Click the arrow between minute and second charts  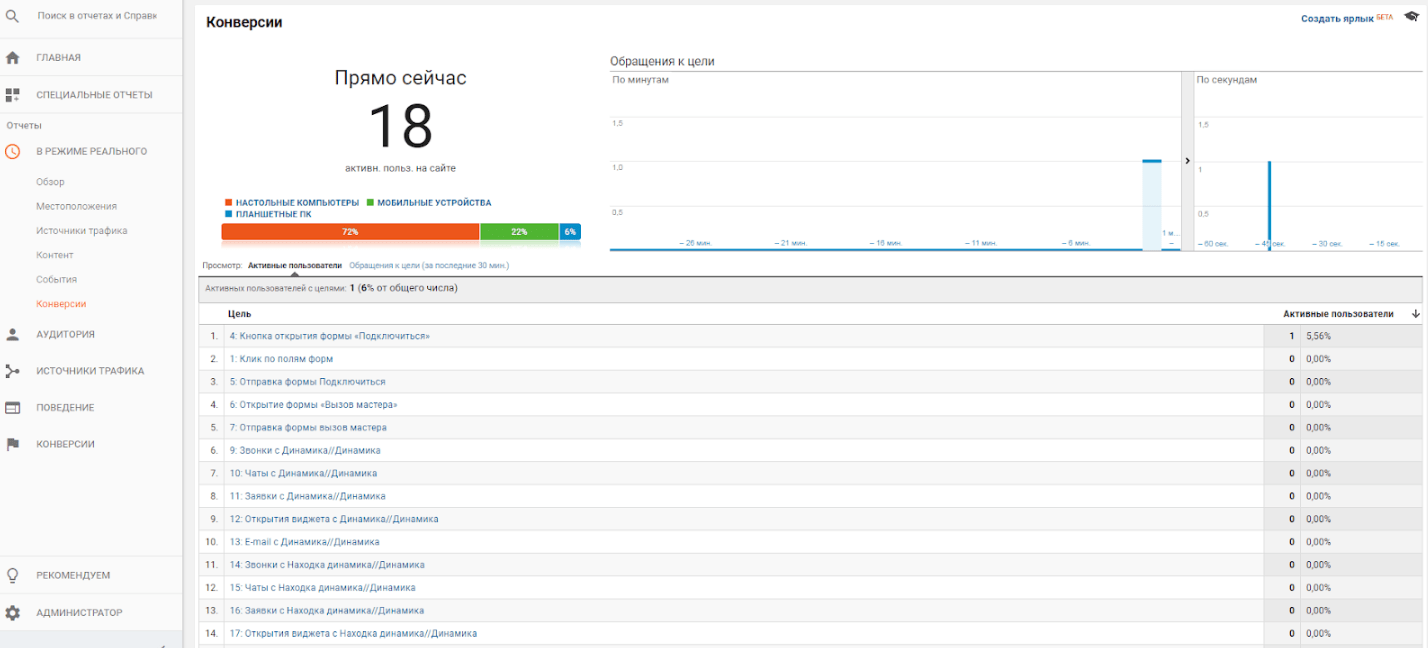[1188, 160]
